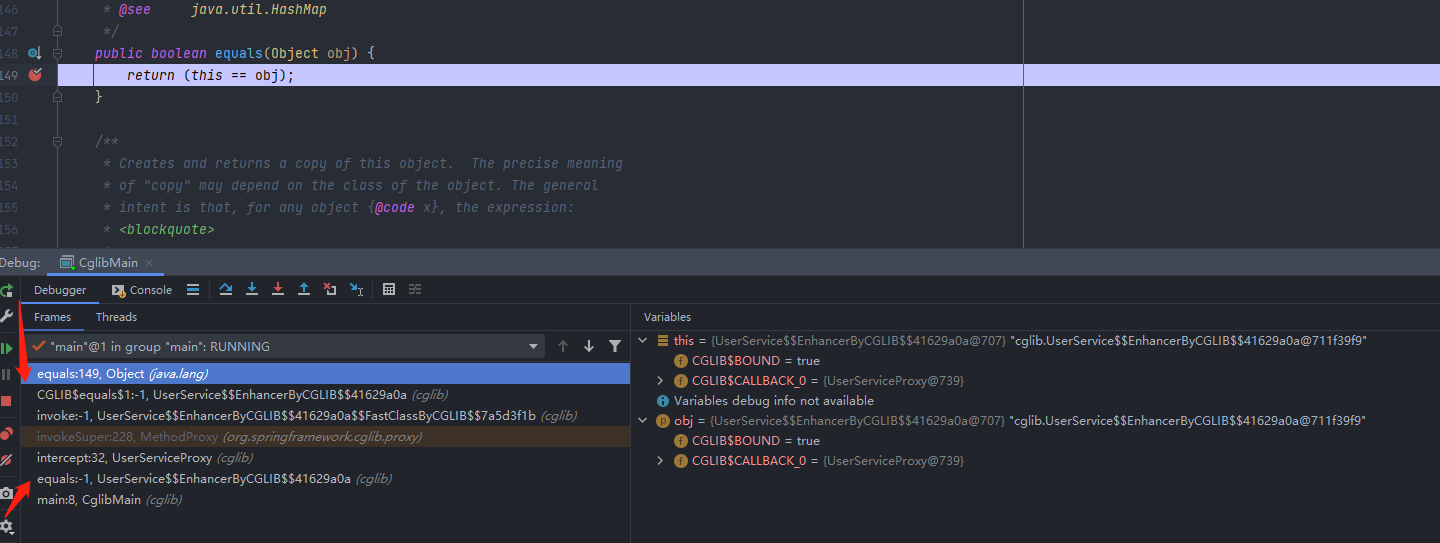Click the Step Out icon
The width and height of the screenshot is (1440, 543).
304,290
